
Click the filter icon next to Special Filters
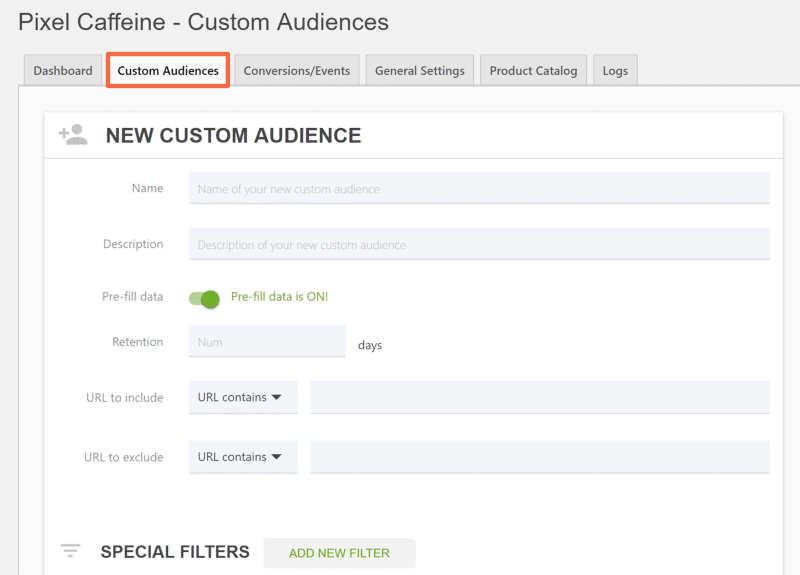[70, 551]
